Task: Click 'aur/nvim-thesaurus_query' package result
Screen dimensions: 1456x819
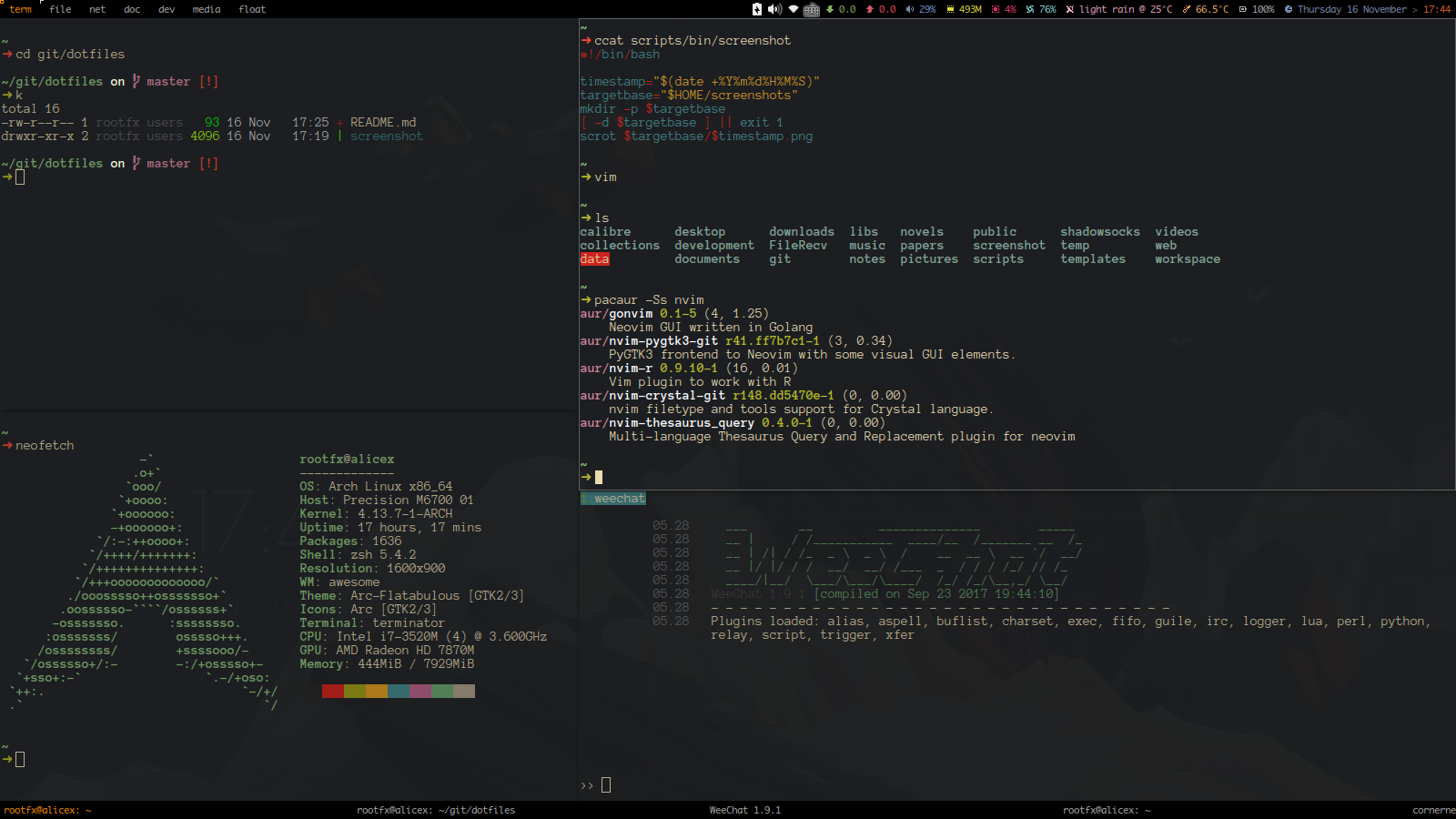Action: (x=667, y=423)
